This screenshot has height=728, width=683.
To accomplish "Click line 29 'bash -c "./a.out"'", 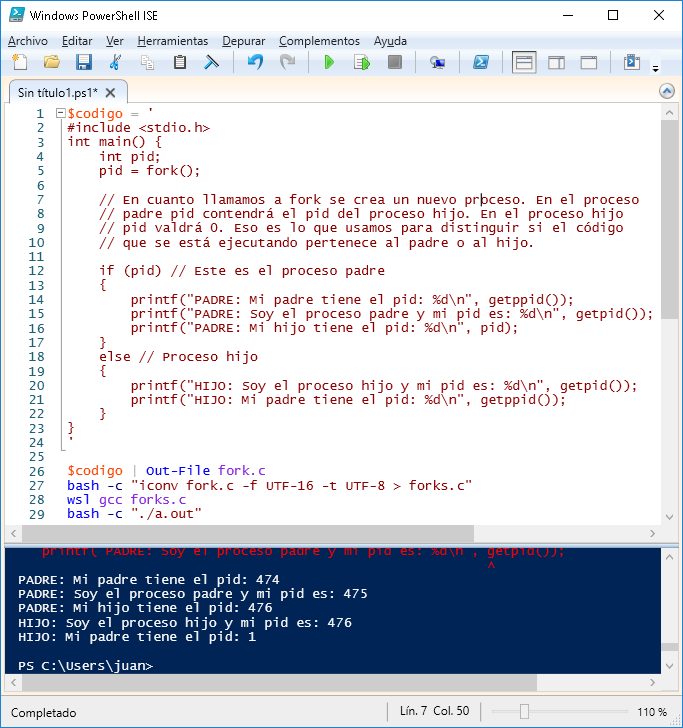I will [x=134, y=514].
